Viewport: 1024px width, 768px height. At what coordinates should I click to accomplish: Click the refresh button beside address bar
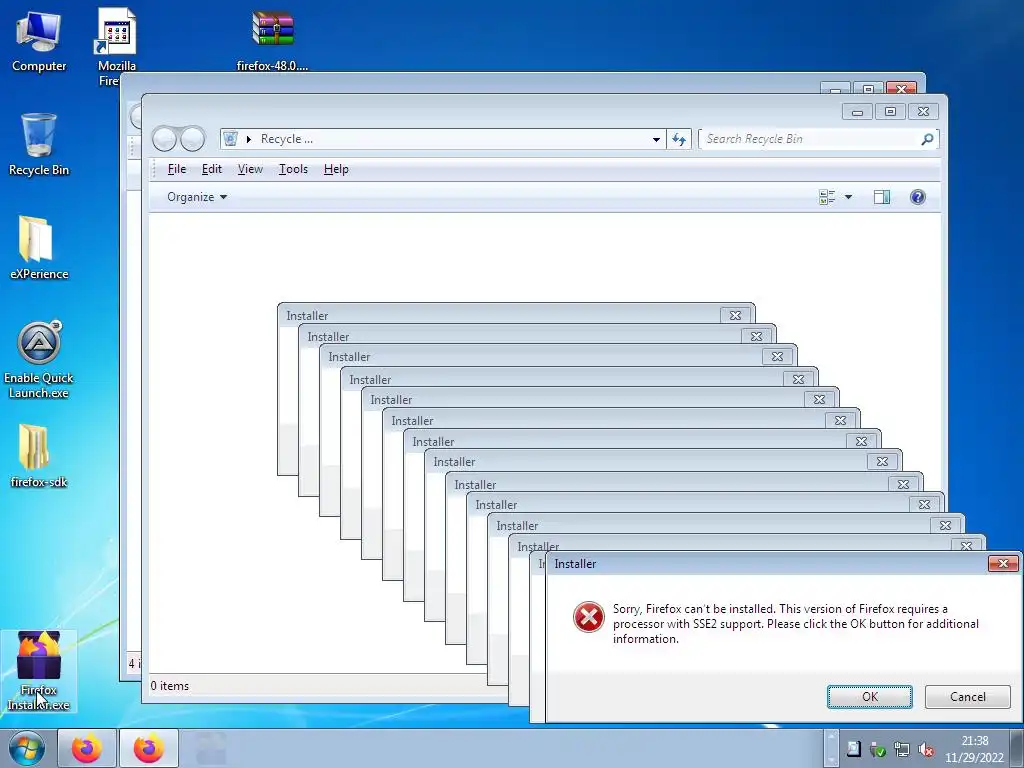(x=679, y=139)
